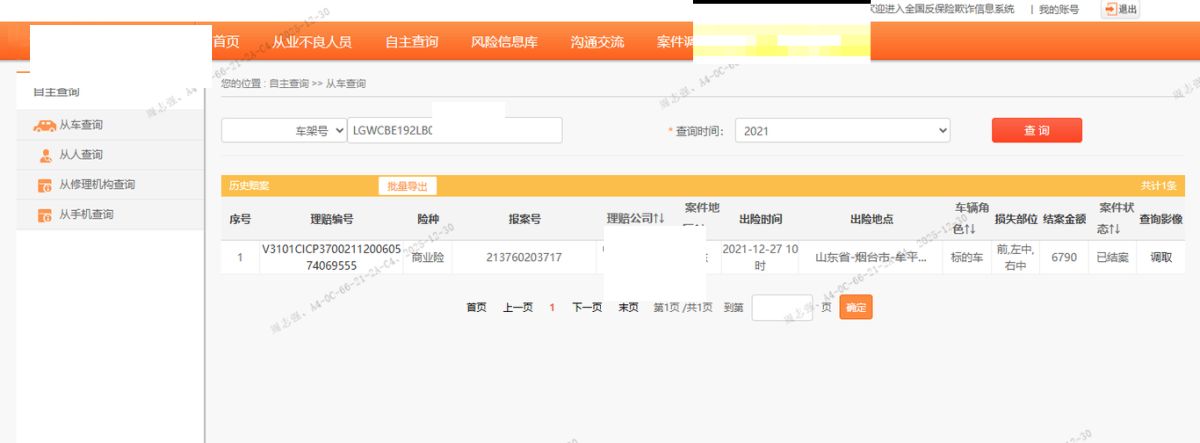Click the page number input field

(782, 308)
